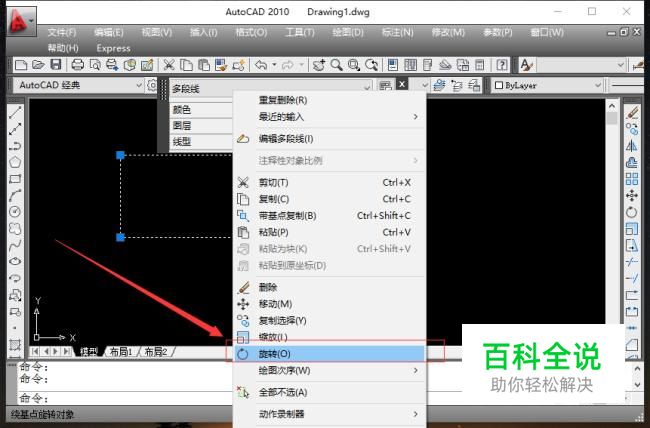Screen dimensions: 650x428
Task: Click the New drawing icon in toolbar
Action: [21, 65]
